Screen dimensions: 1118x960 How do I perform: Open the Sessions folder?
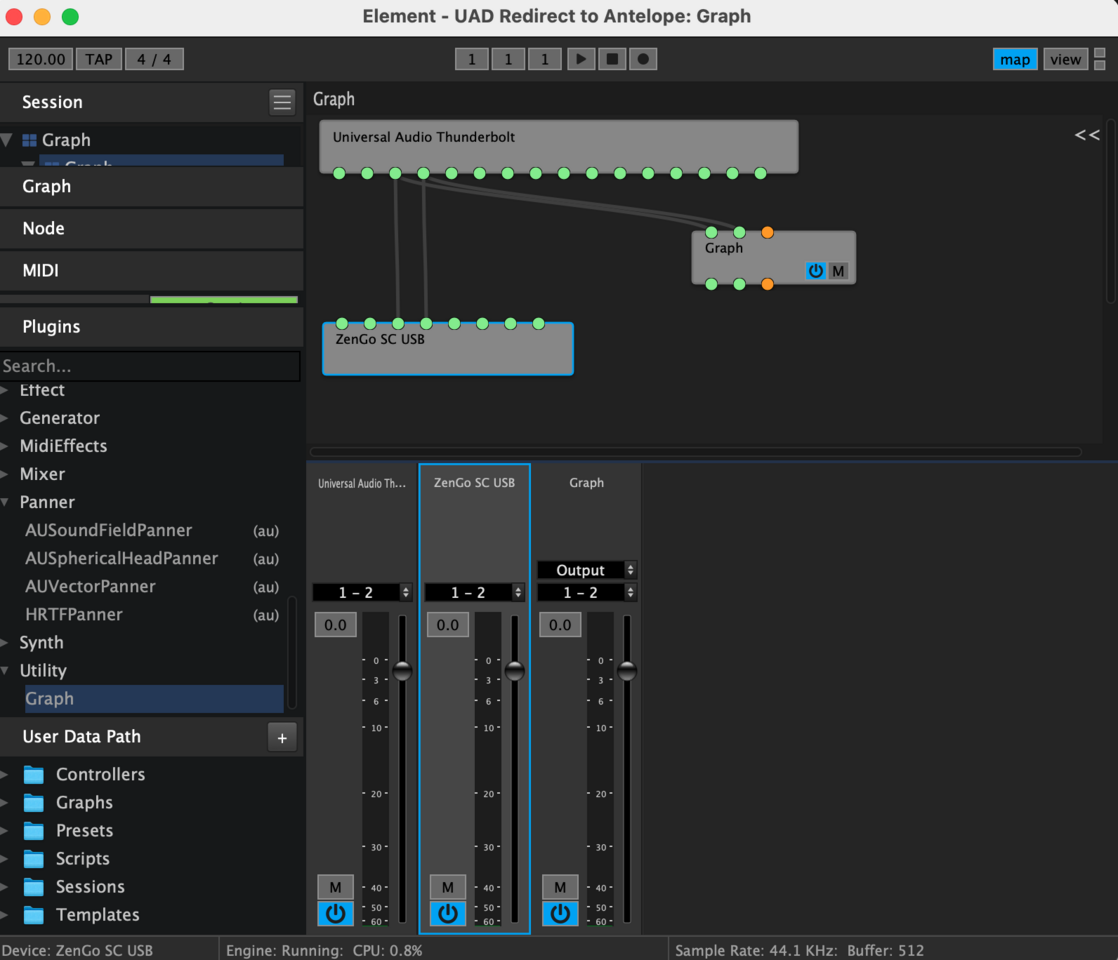tap(90, 887)
